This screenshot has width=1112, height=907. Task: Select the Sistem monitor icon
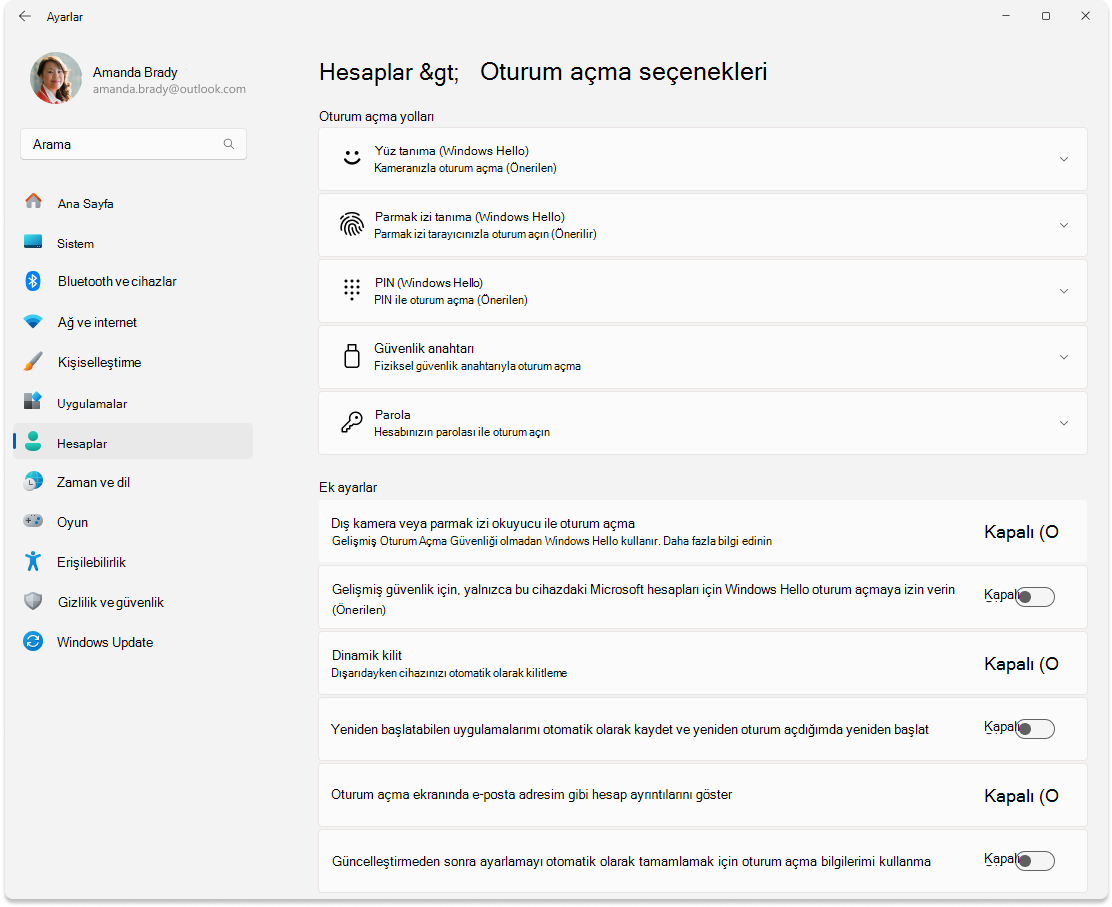point(33,242)
